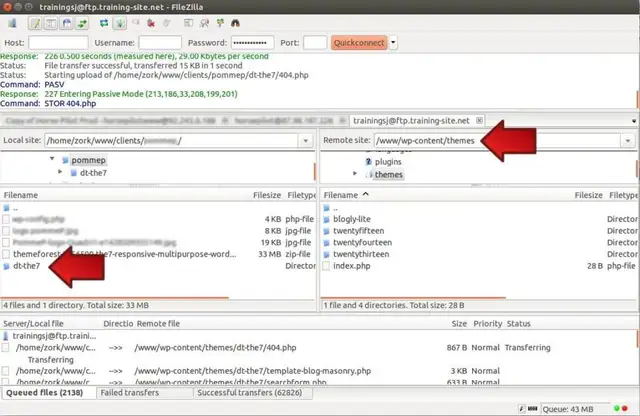Collapse the pommep folder in local tree

point(52,158)
